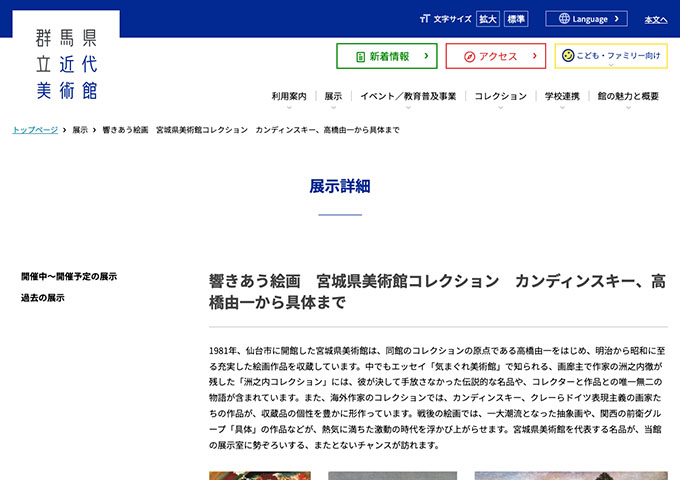This screenshot has height=480, width=680.
Task: Click the compass icon beside アクセス
Action: [x=467, y=57]
